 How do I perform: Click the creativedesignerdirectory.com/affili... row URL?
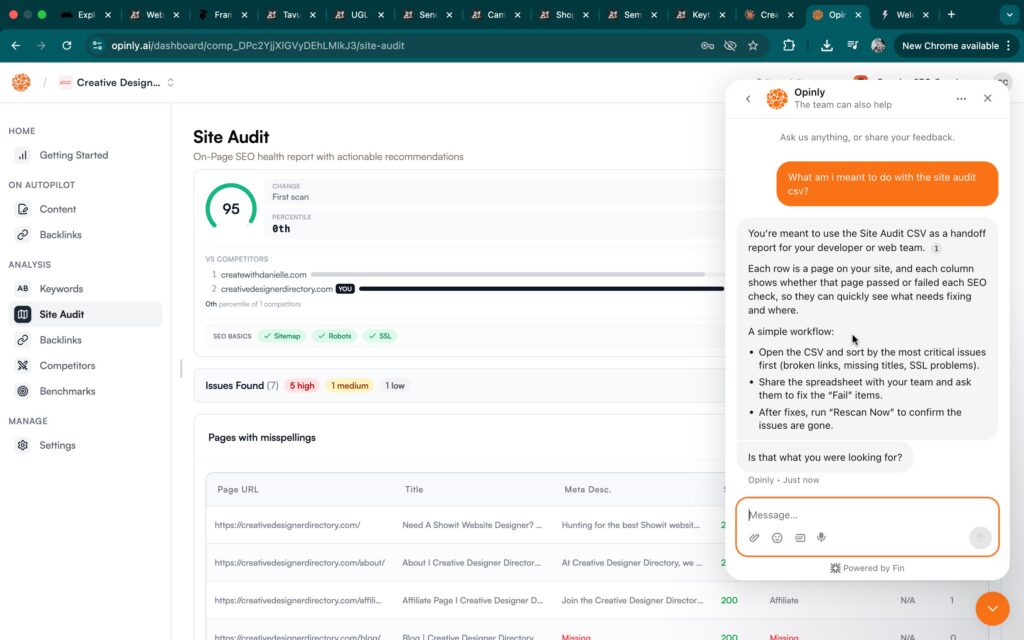click(x=298, y=601)
